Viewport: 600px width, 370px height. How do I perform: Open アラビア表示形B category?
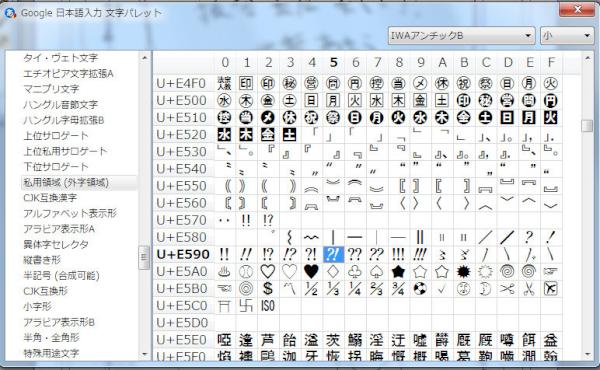coord(59,323)
